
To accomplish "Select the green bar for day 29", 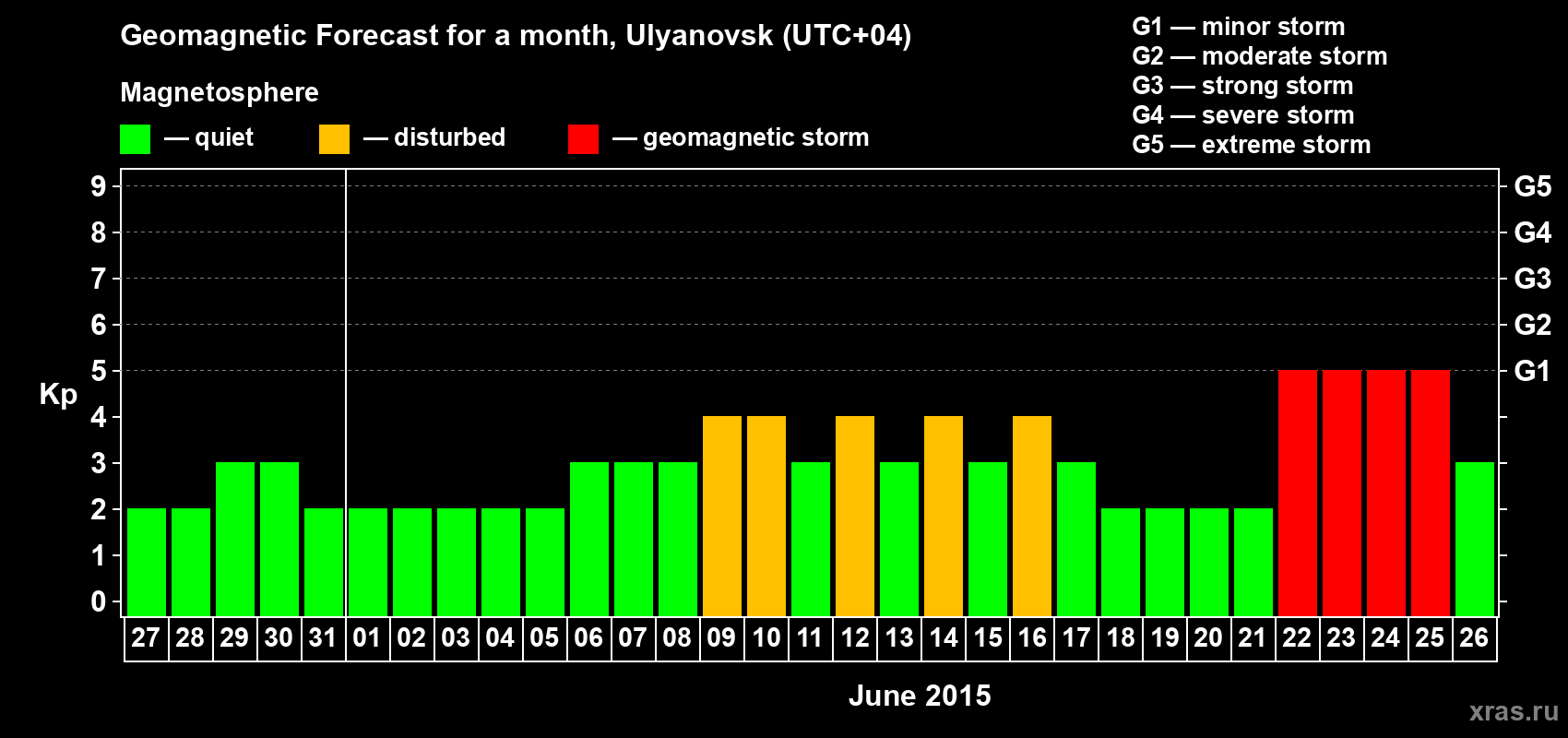I will 235,539.
